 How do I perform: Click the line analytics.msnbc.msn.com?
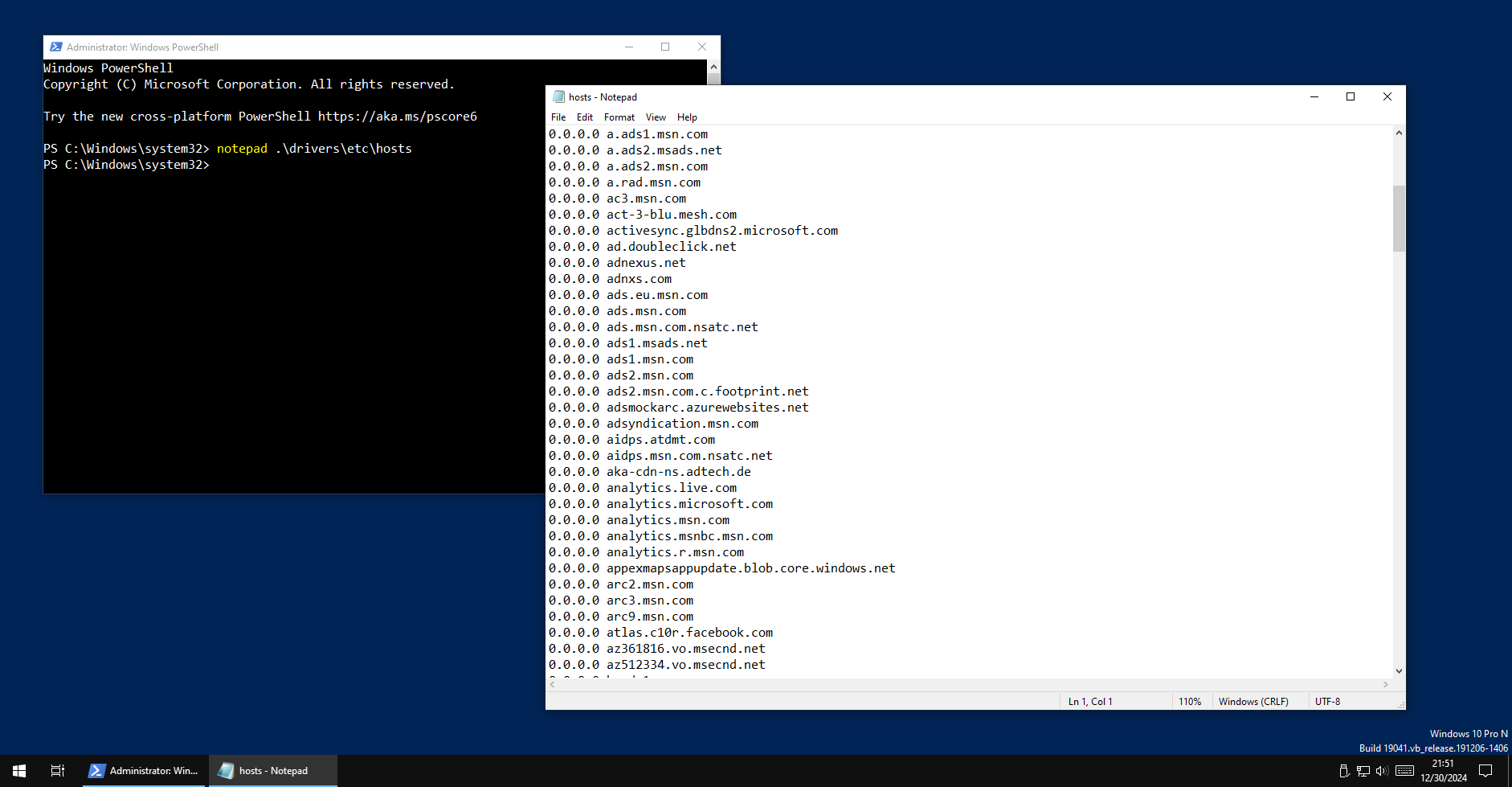coord(660,536)
